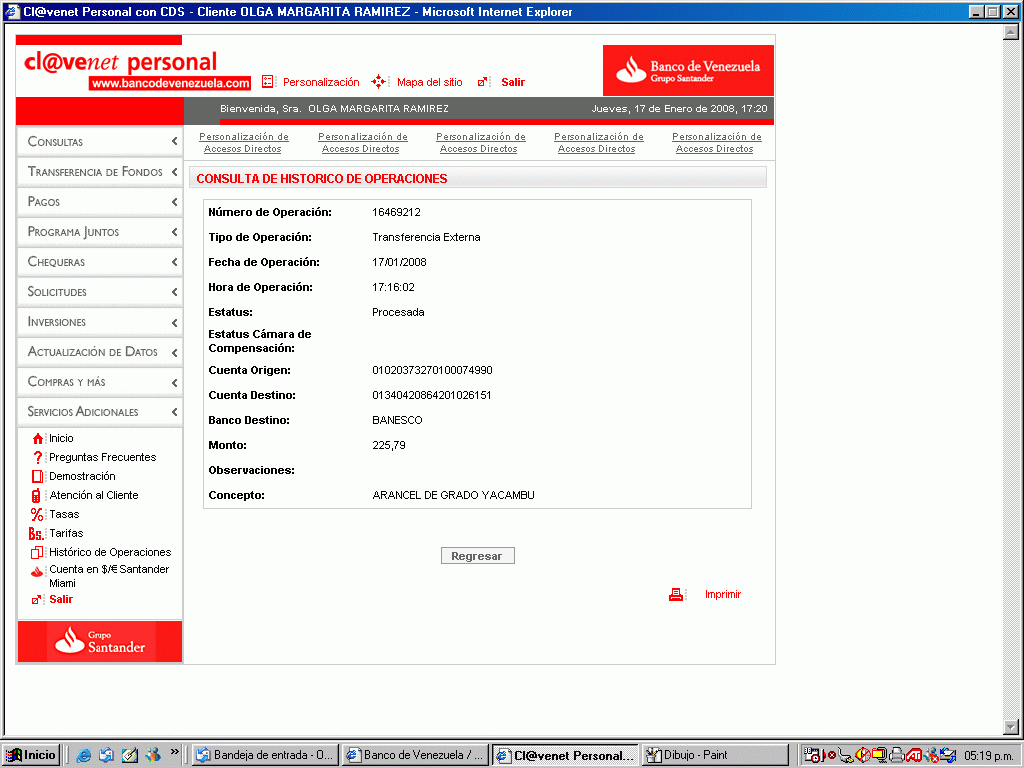This screenshot has width=1024, height=768.
Task: Click the Inicio home icon in sidebar
Action: [x=38, y=439]
